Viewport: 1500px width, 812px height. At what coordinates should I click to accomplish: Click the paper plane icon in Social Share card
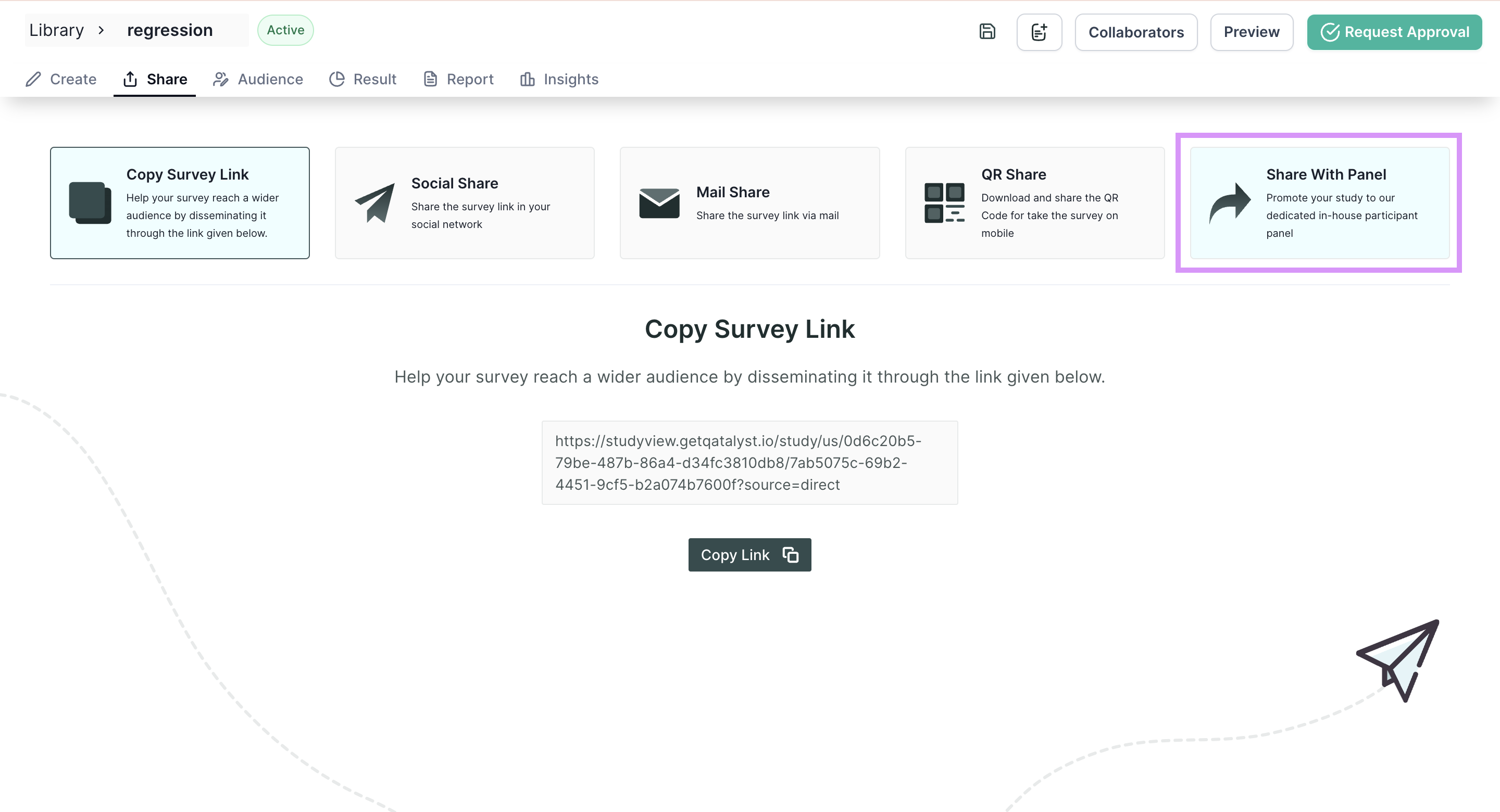tap(375, 202)
